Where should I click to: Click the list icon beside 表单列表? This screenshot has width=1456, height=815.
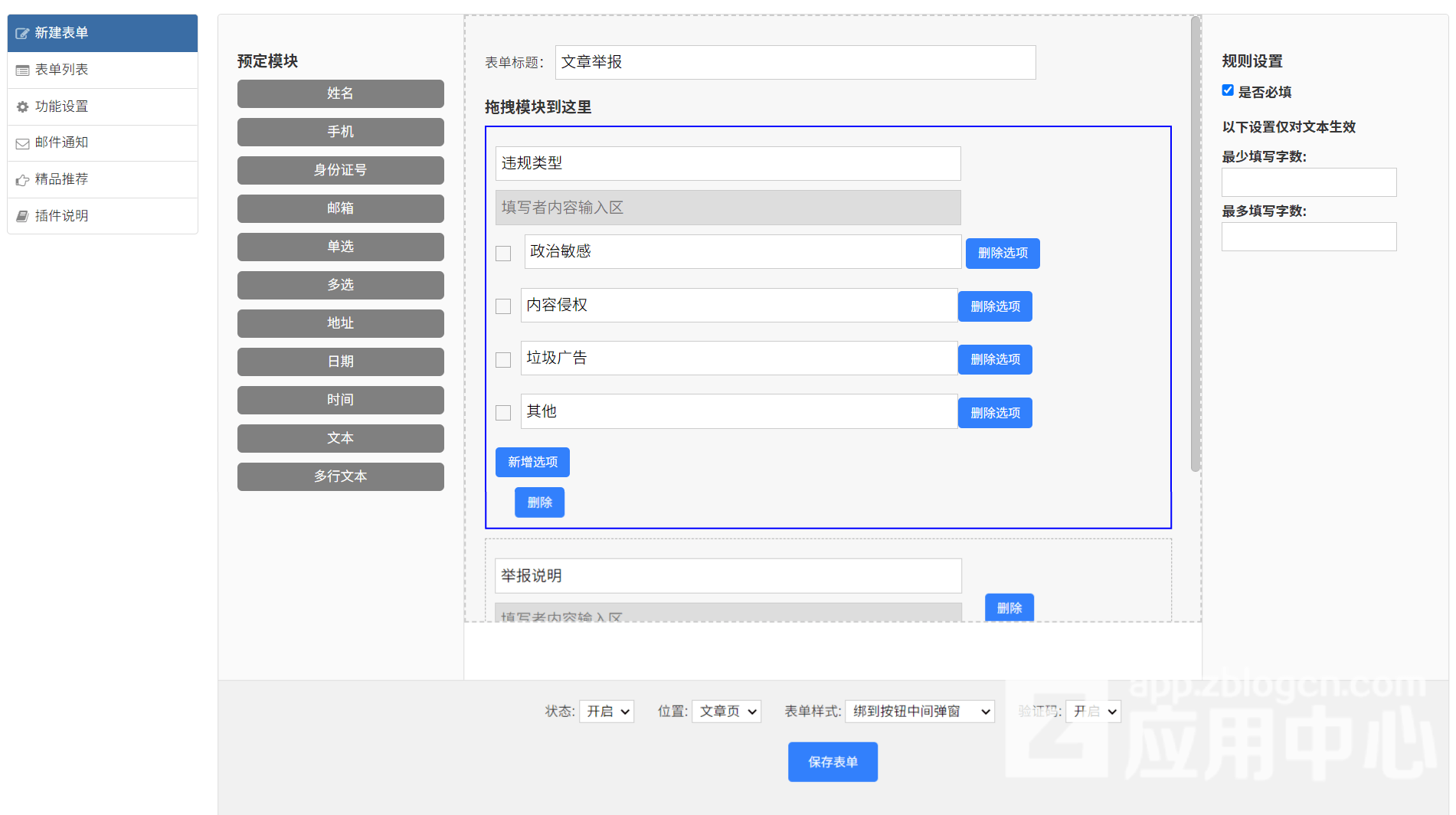pyautogui.click(x=22, y=70)
